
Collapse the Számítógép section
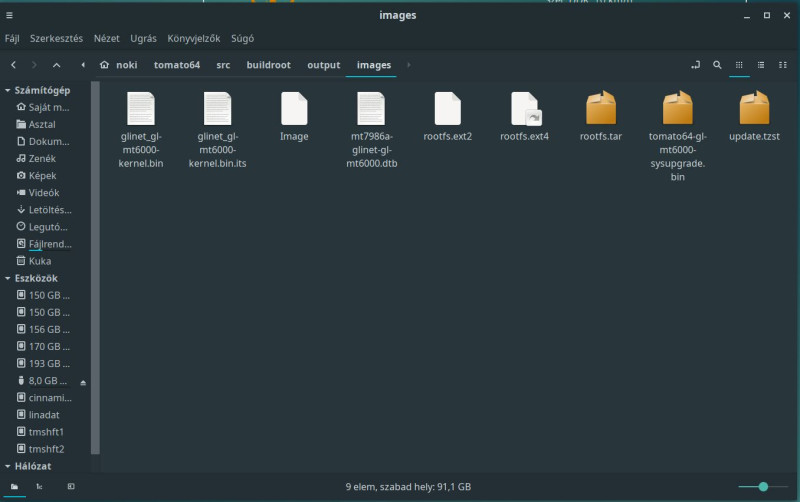pos(8,90)
